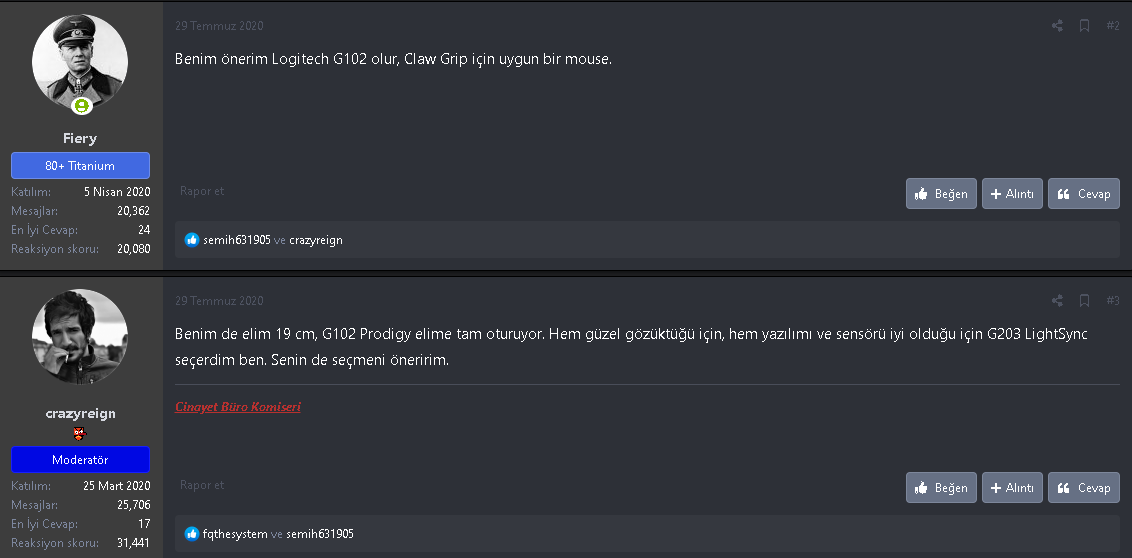The height and width of the screenshot is (558, 1132).
Task: Open crazyreign's avatar picture
Action: (x=80, y=337)
